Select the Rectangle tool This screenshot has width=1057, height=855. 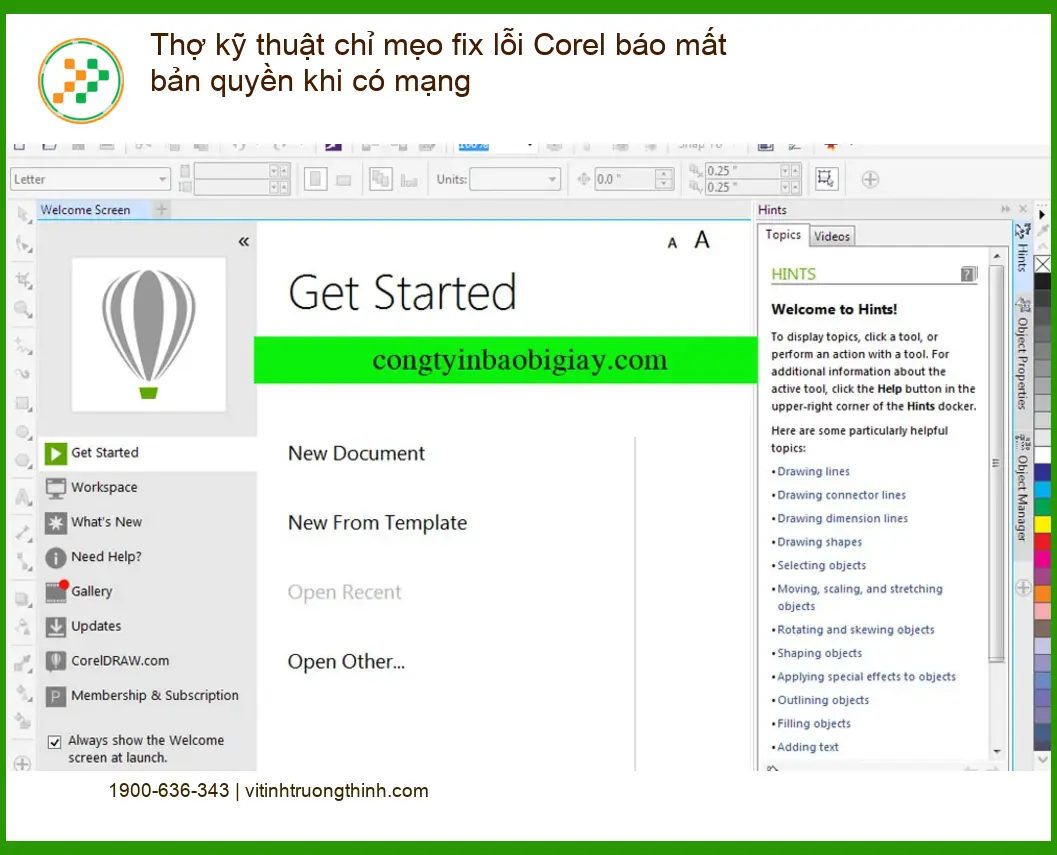click(x=24, y=404)
